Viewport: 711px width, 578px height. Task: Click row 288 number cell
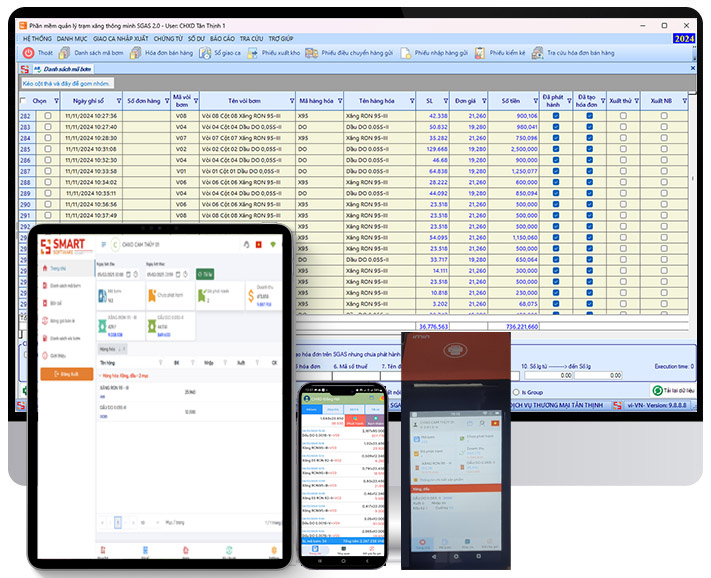pyautogui.click(x=25, y=182)
